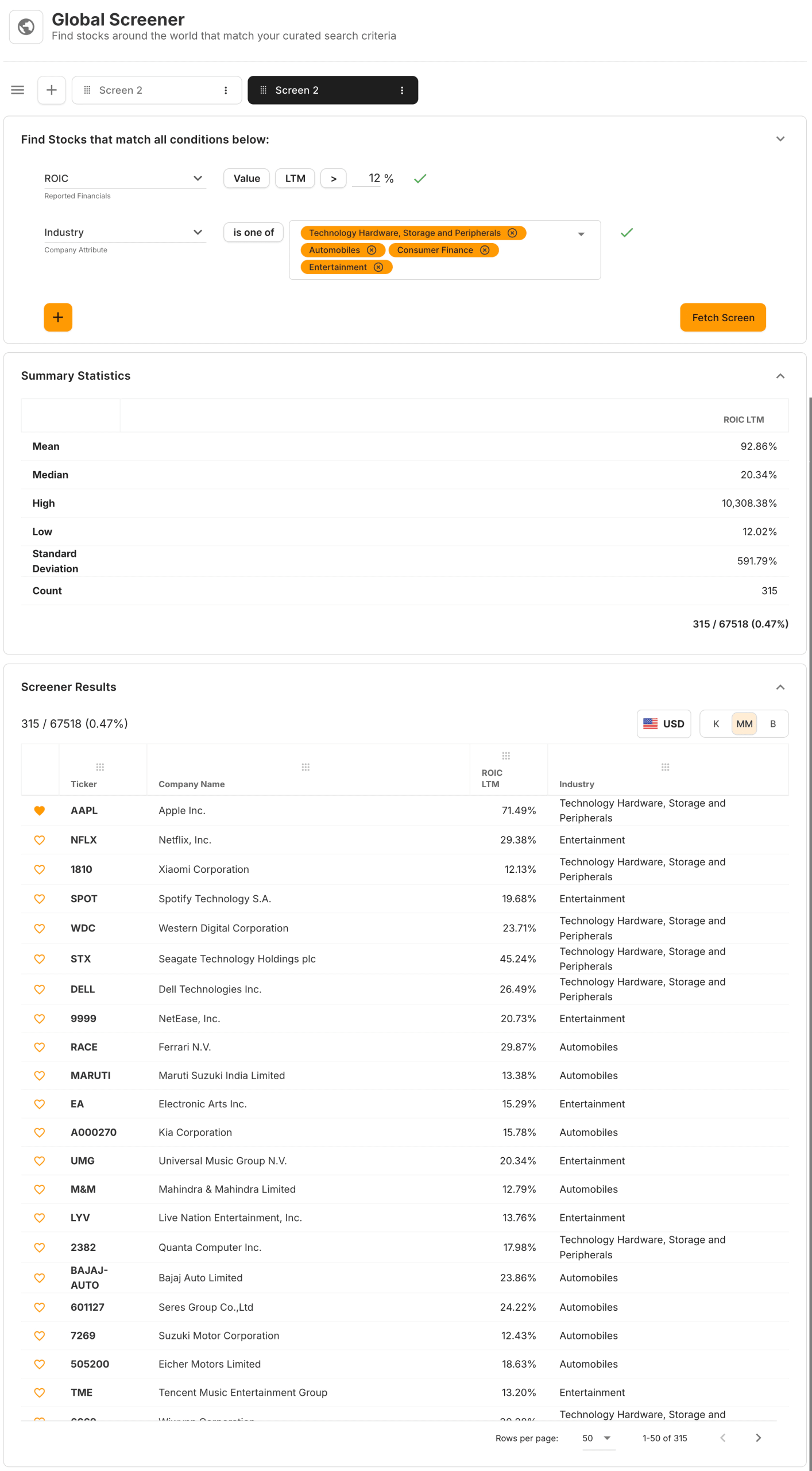
Task: Click the previous results page arrow
Action: (x=723, y=1438)
